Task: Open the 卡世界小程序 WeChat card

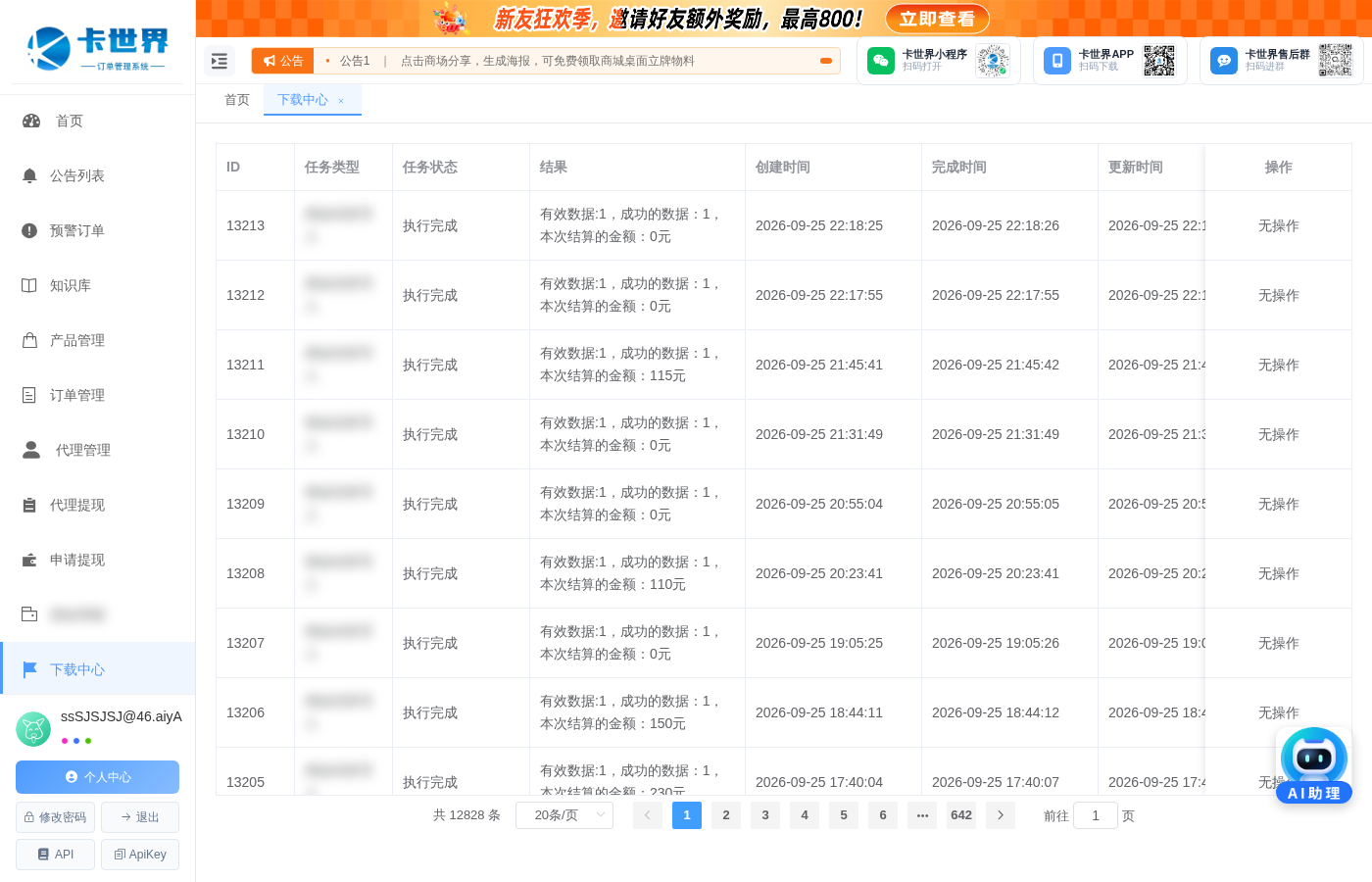Action: 939,61
